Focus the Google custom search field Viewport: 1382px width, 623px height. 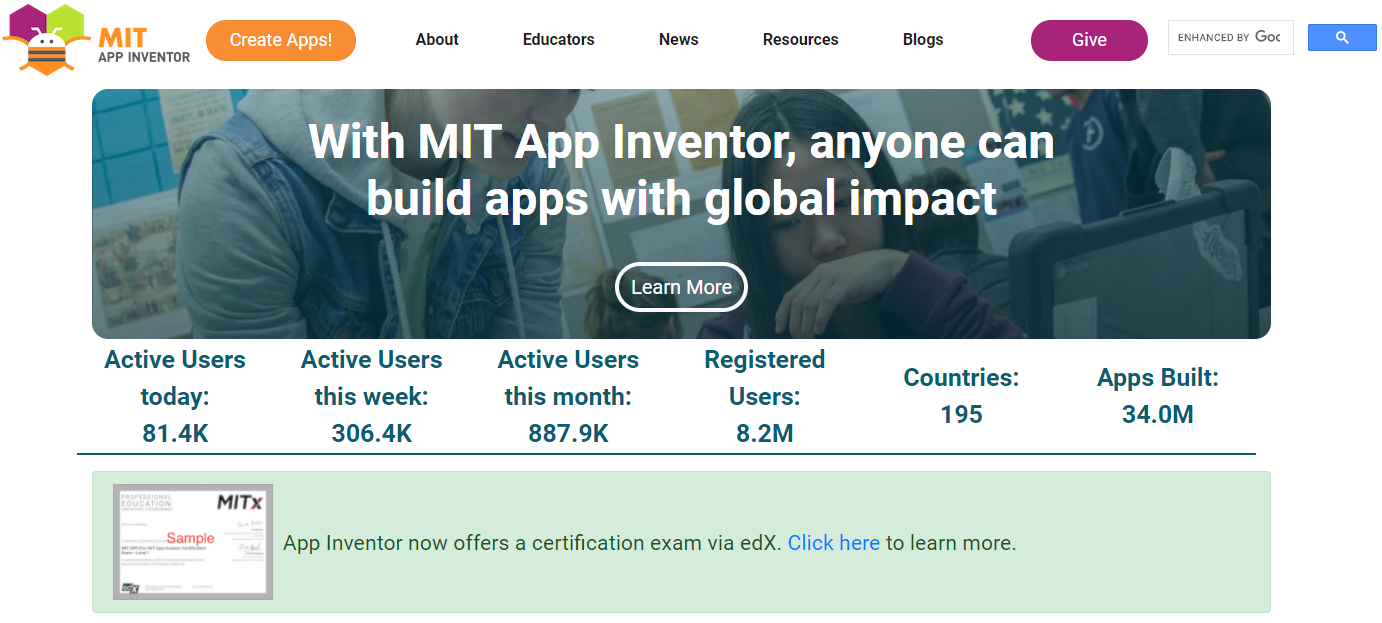tap(1231, 38)
